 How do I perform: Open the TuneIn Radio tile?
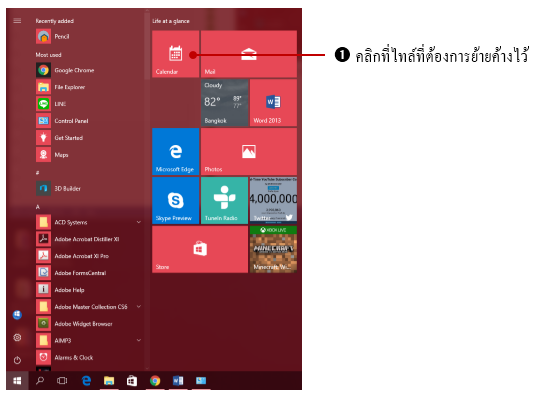click(x=224, y=200)
